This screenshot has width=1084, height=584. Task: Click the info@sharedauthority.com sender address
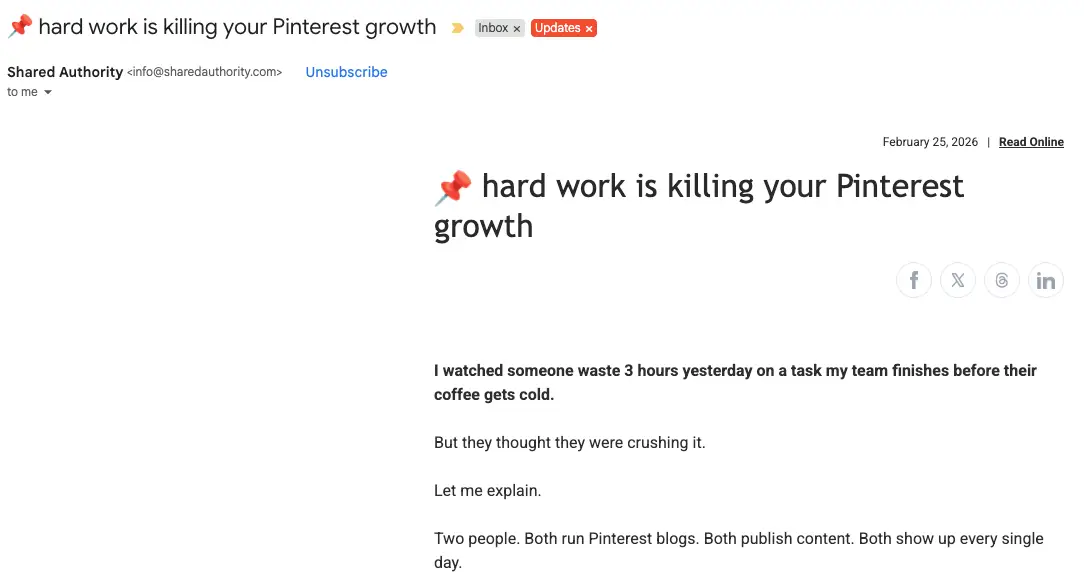pyautogui.click(x=205, y=72)
